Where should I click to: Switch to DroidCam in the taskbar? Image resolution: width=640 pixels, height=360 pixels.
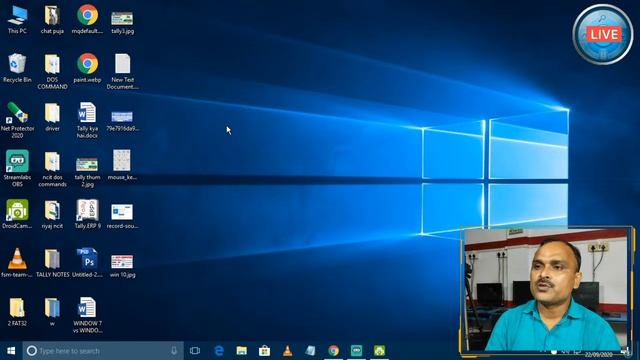coord(379,351)
